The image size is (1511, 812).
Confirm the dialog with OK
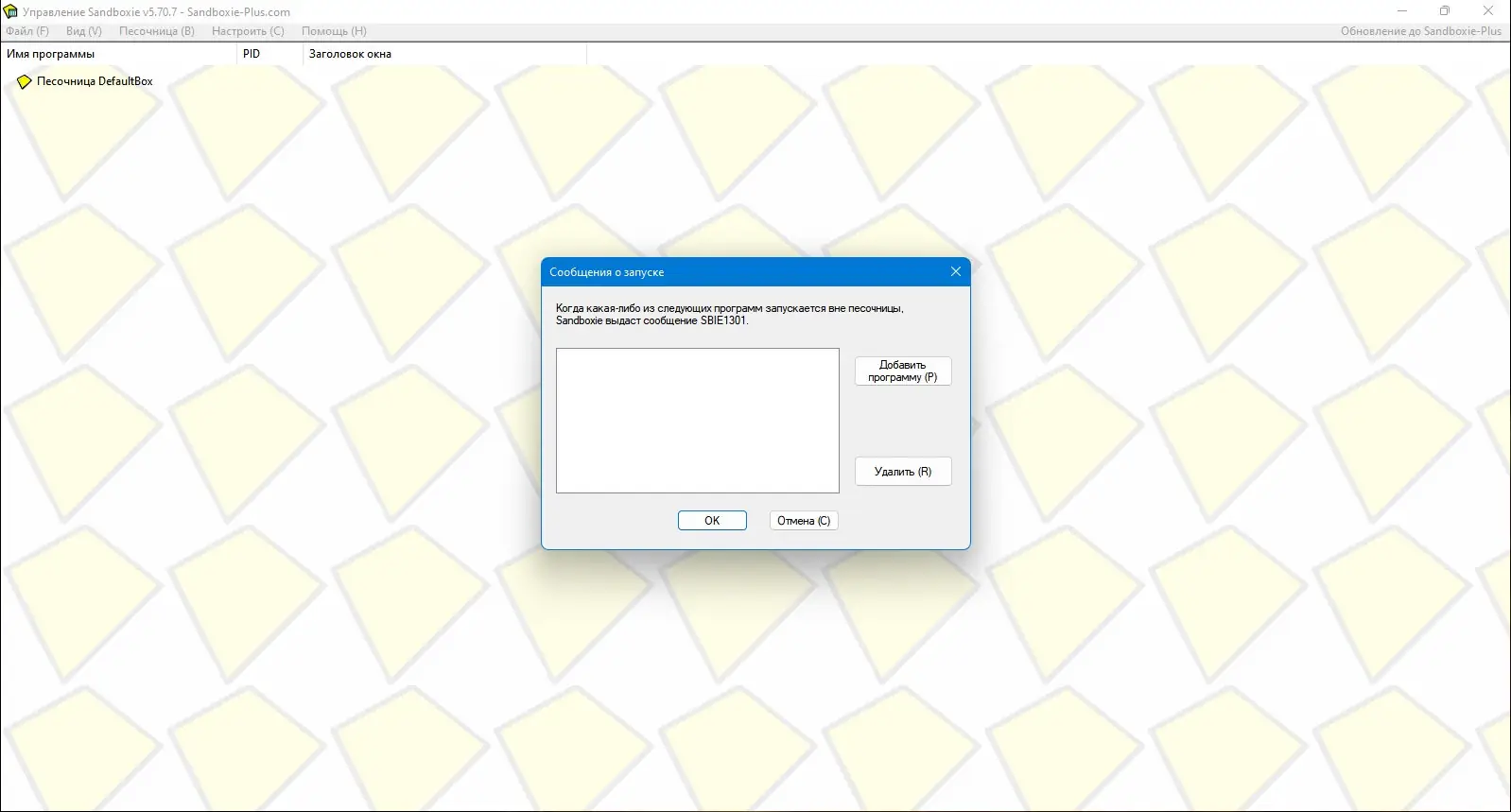(712, 521)
